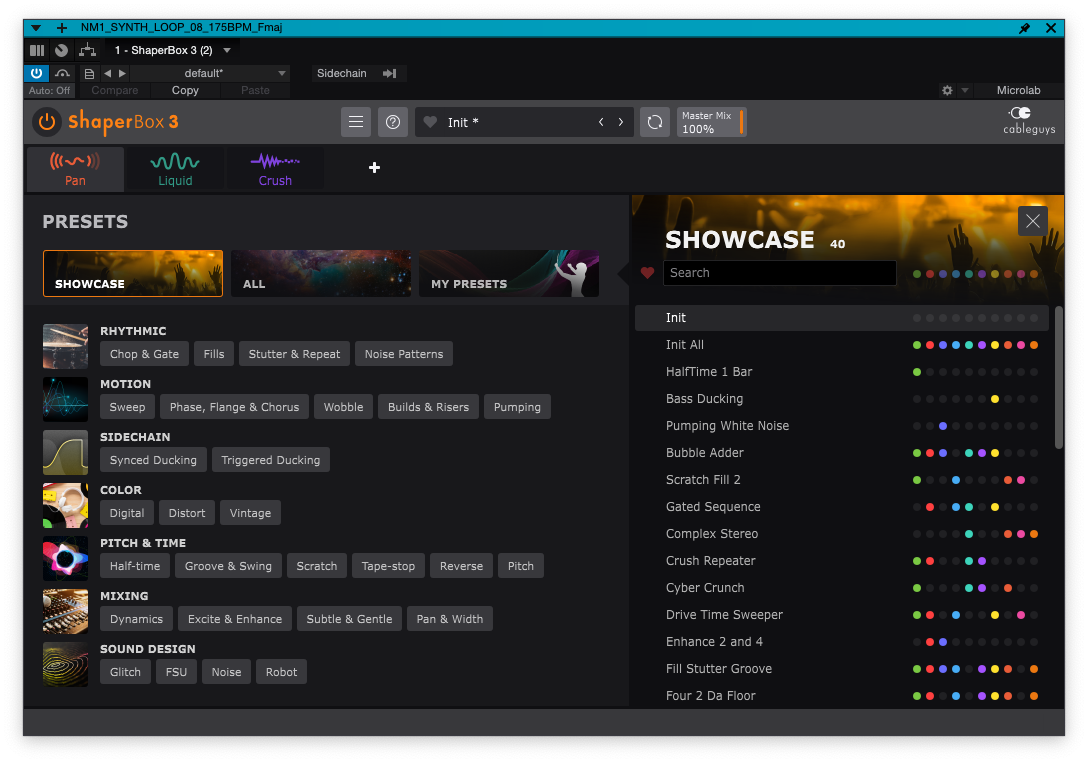Viewport: 1088px width, 763px height.
Task: Select the Tape-stop tag
Action: [388, 566]
